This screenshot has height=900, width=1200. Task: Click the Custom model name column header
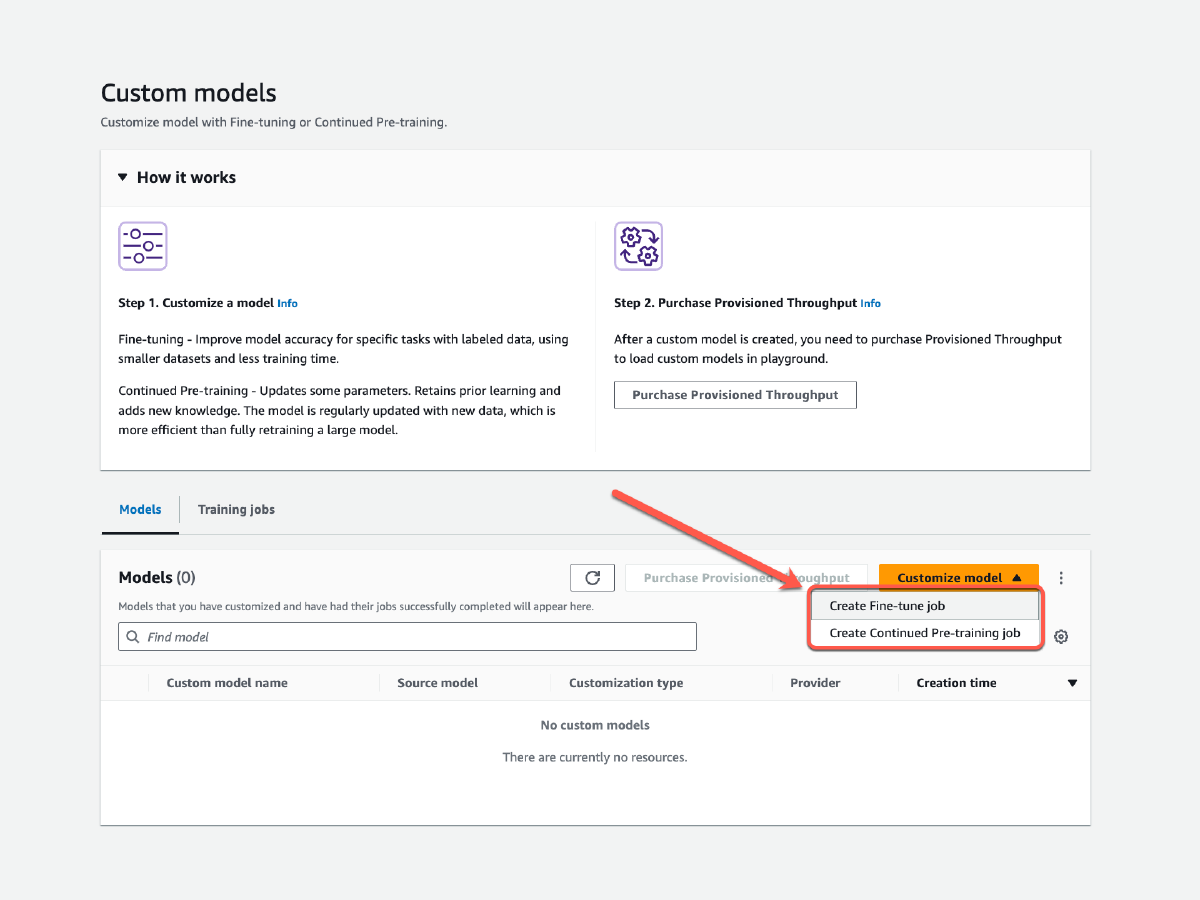(x=227, y=684)
